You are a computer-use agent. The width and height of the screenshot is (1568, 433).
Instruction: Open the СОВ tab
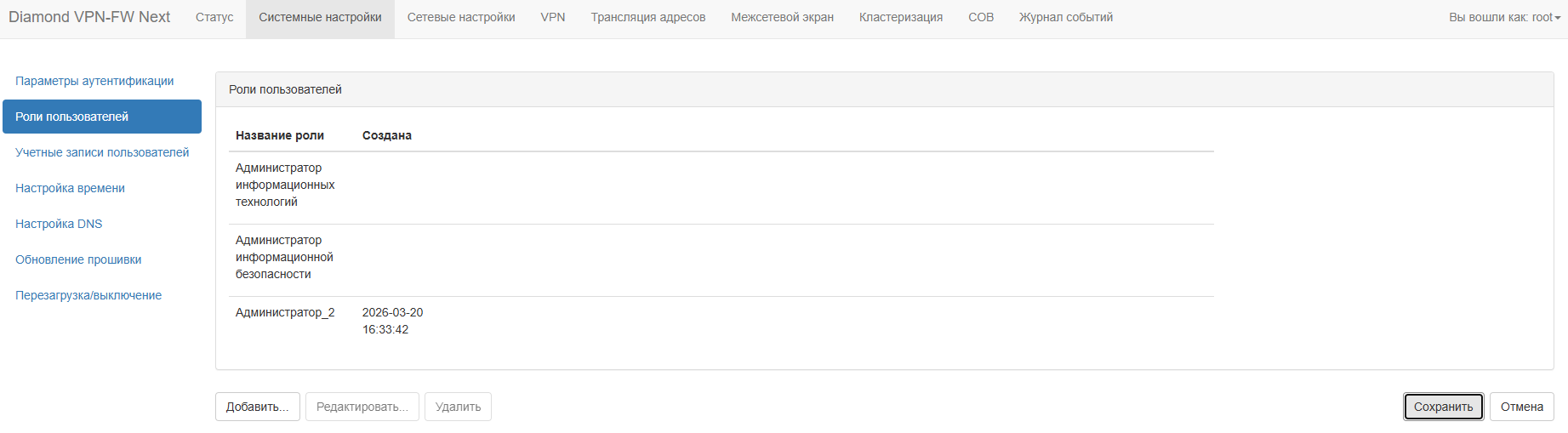[981, 17]
